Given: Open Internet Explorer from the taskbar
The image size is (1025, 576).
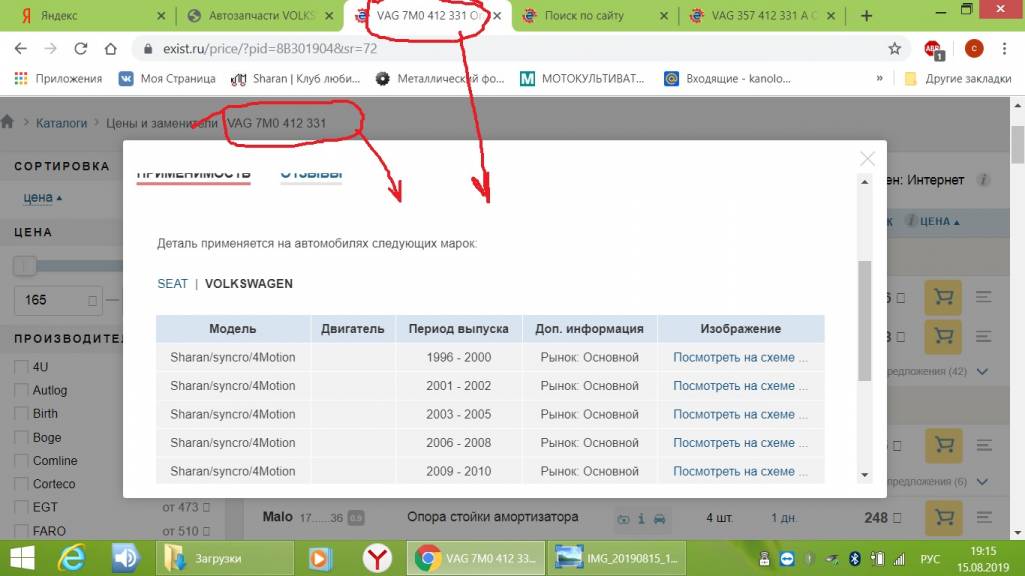Looking at the screenshot, I should click(x=72, y=558).
